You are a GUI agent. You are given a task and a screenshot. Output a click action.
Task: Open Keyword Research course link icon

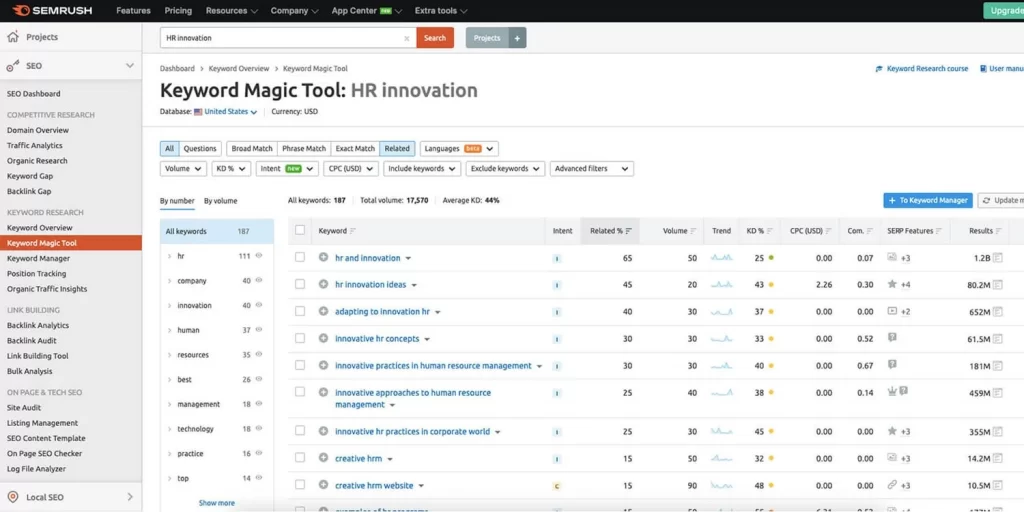879,69
